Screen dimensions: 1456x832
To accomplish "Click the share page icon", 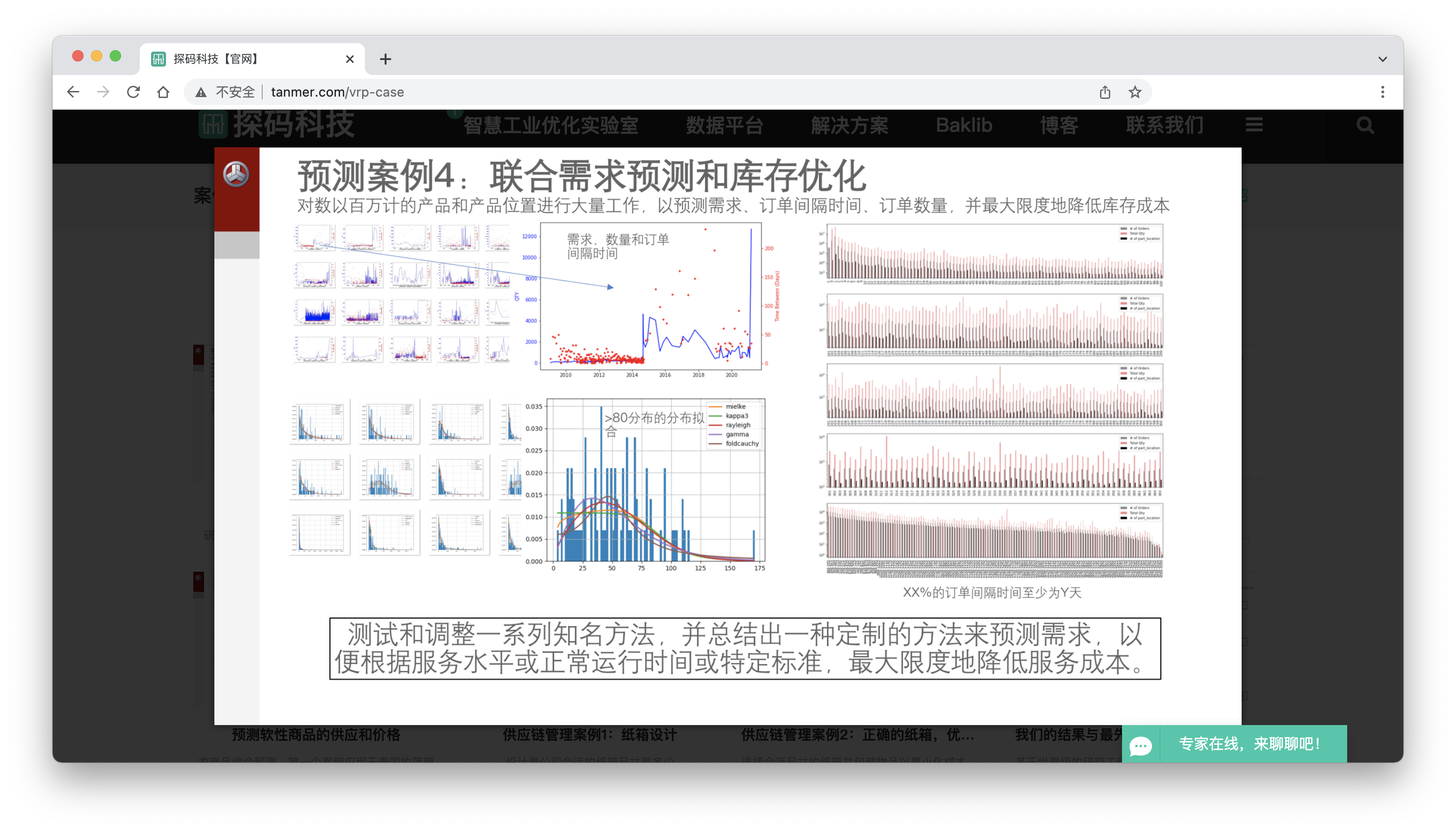I will point(1105,92).
